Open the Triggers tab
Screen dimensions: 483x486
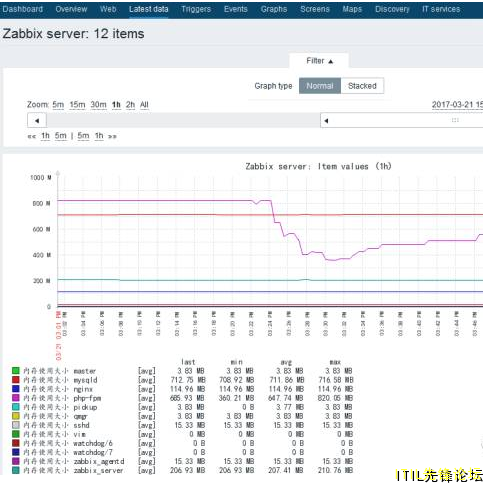pos(196,9)
